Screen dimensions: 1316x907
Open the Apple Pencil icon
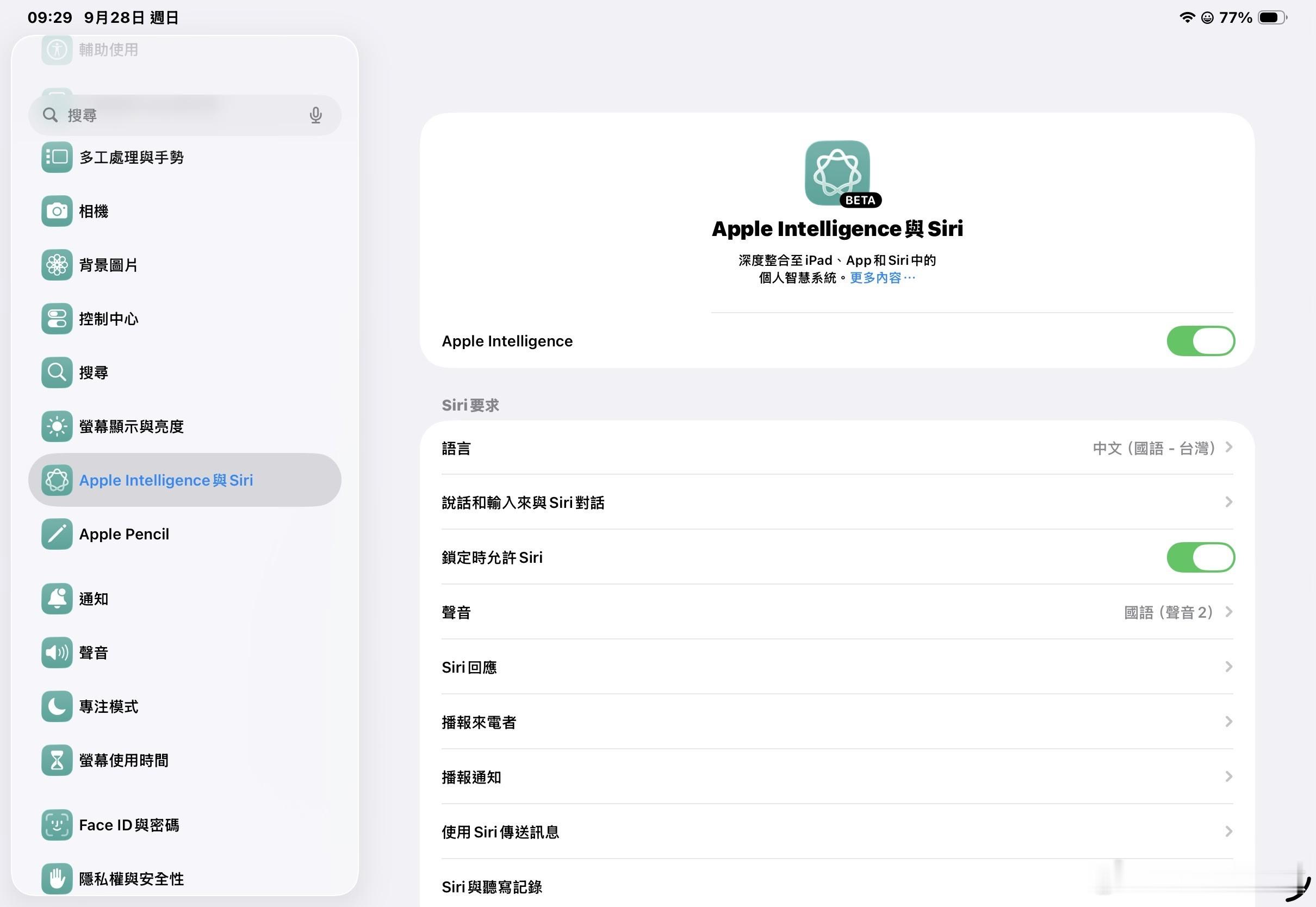point(57,534)
